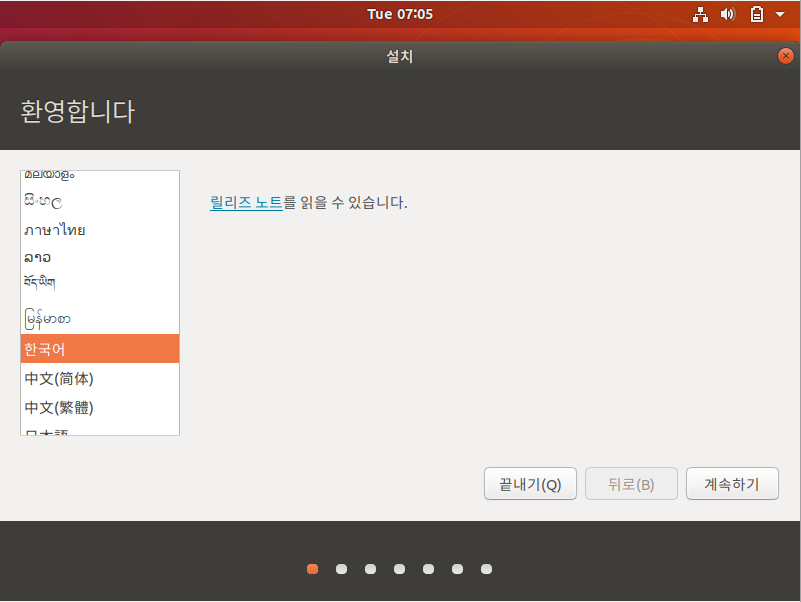This screenshot has width=801, height=602.
Task: Click the last installer progress dot
Action: (x=486, y=568)
